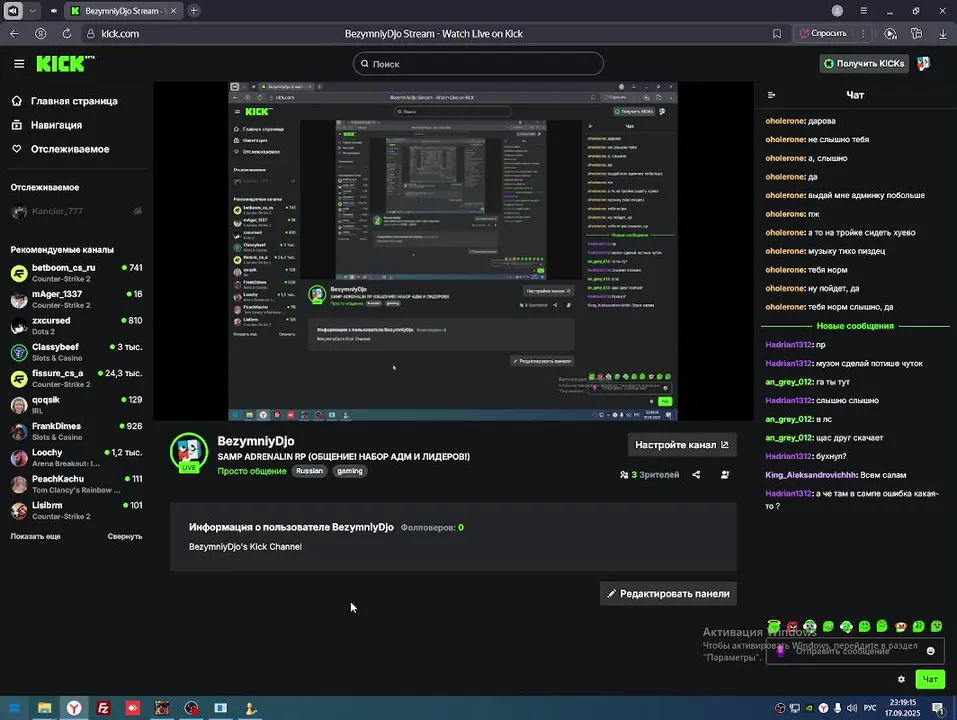Click the Новые сообщения divider label
The height and width of the screenshot is (720, 957).
pyautogui.click(x=854, y=326)
